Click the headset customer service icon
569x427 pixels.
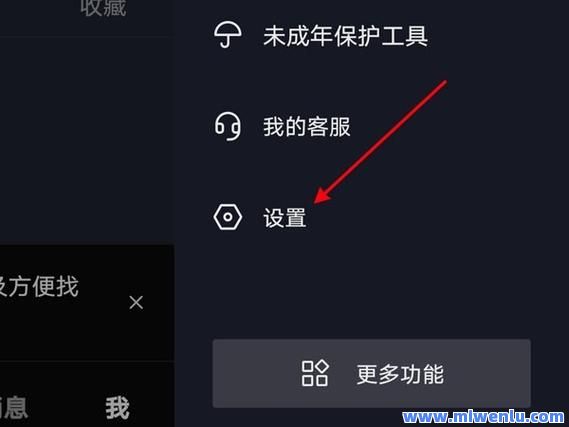228,126
